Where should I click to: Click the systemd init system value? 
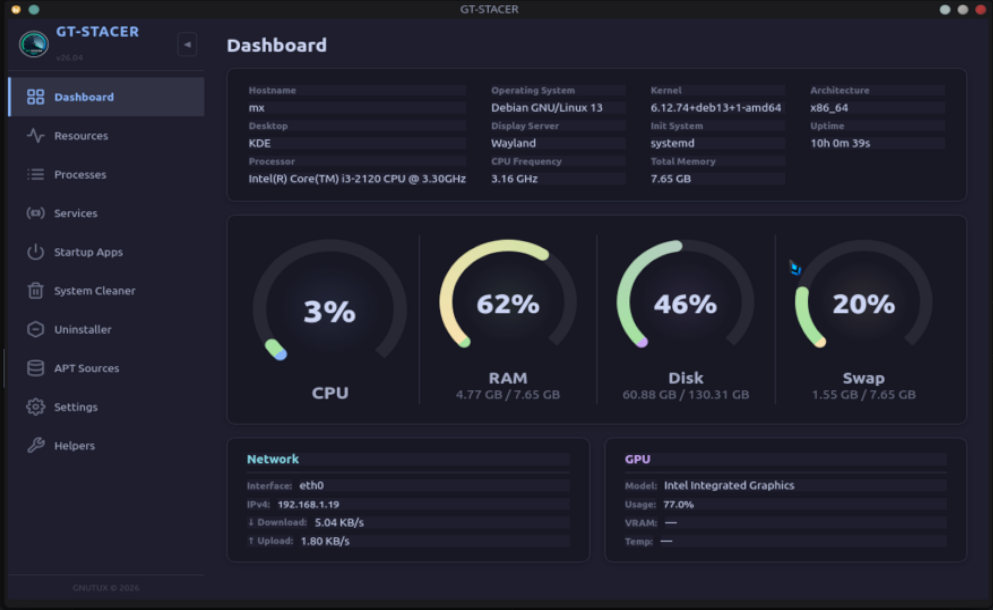pyautogui.click(x=673, y=143)
